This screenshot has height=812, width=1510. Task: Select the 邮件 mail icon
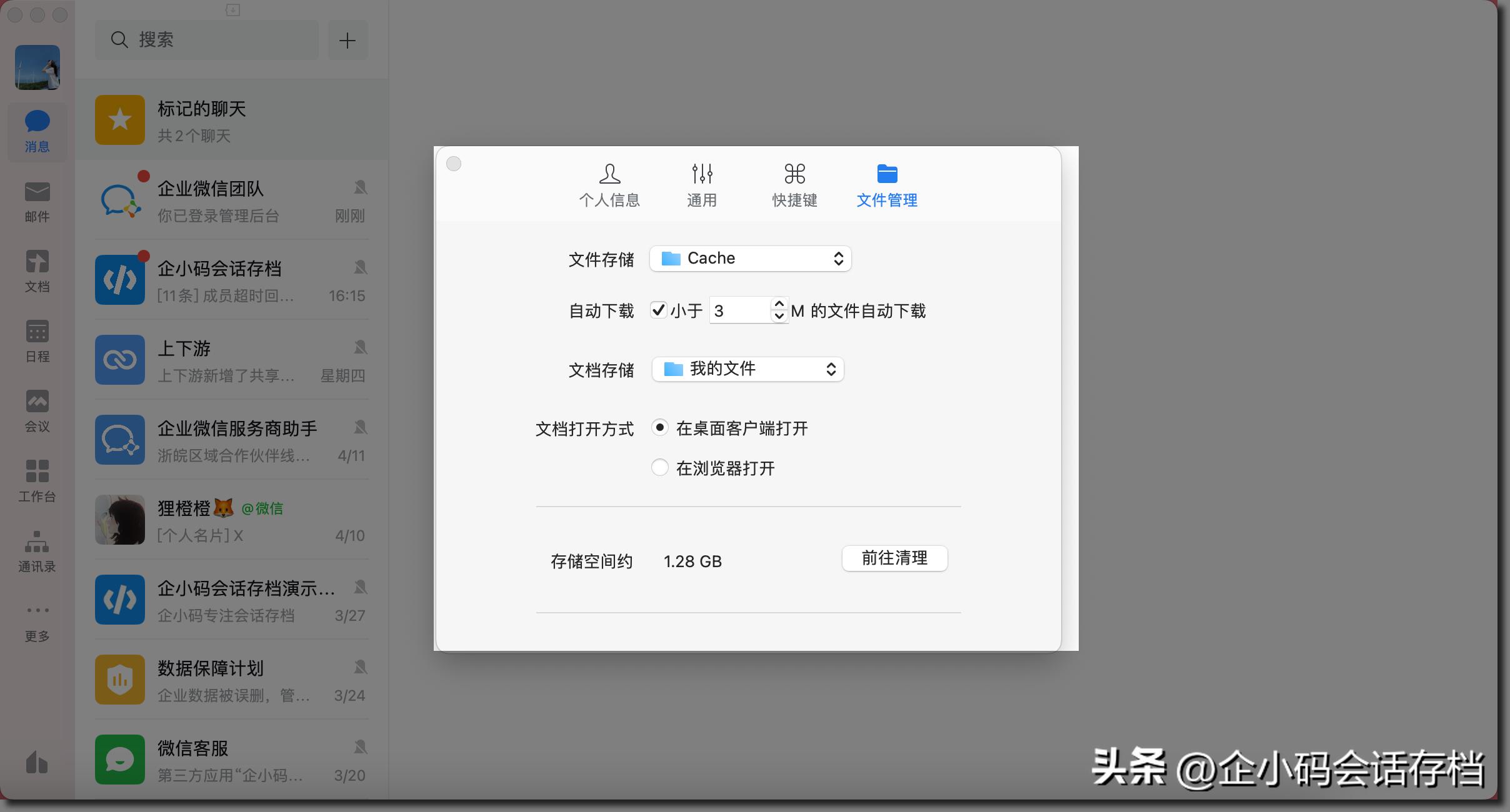[37, 201]
